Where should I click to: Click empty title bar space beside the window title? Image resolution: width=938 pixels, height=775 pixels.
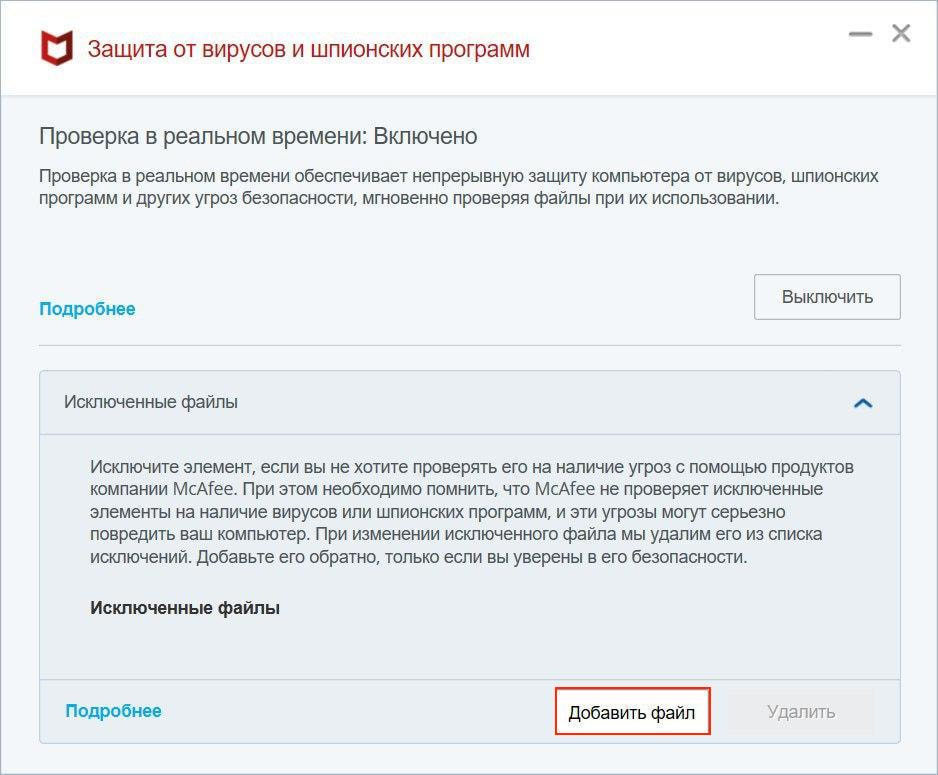680,49
